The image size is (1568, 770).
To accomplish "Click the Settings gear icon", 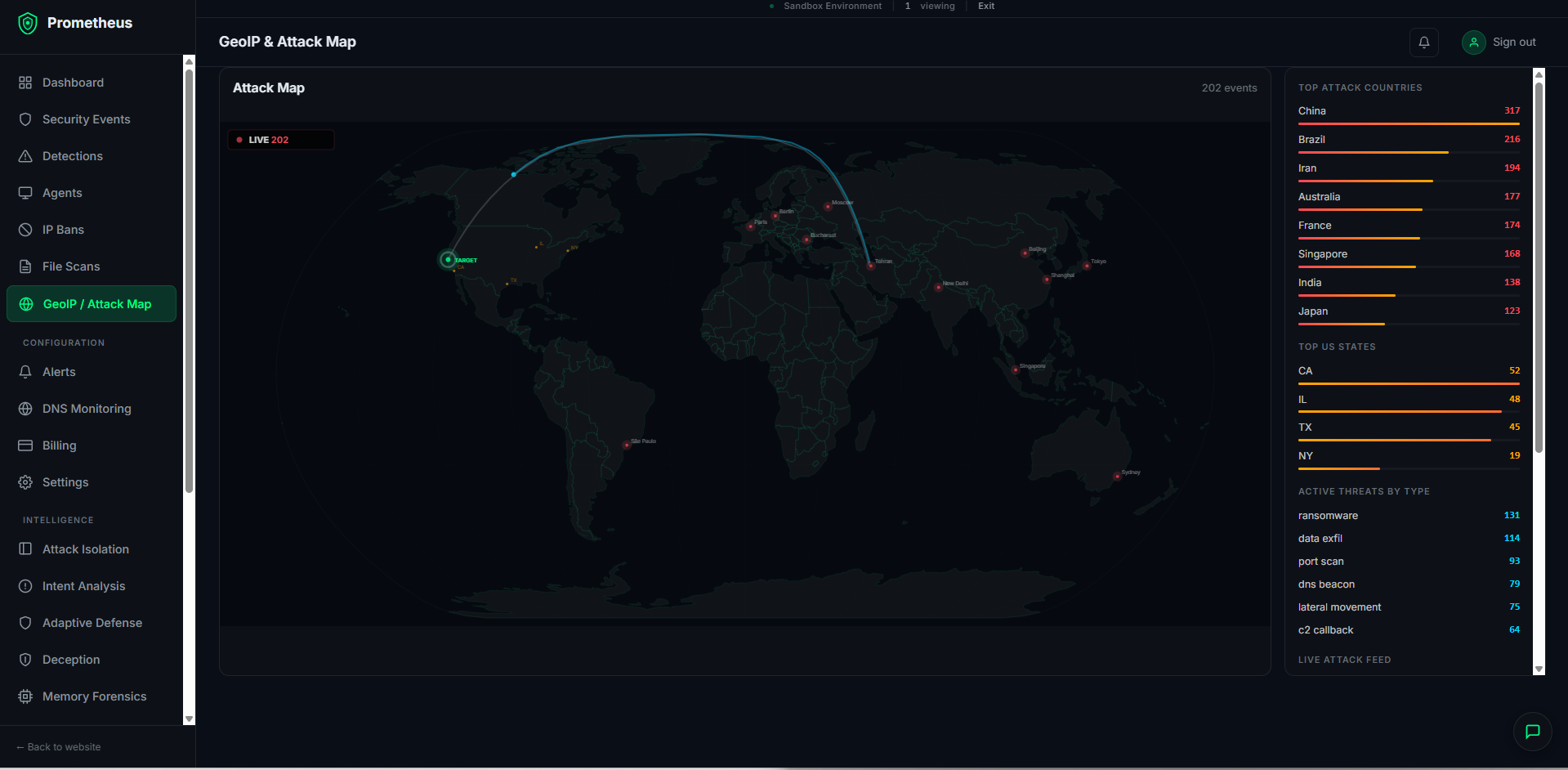I will pos(25,482).
